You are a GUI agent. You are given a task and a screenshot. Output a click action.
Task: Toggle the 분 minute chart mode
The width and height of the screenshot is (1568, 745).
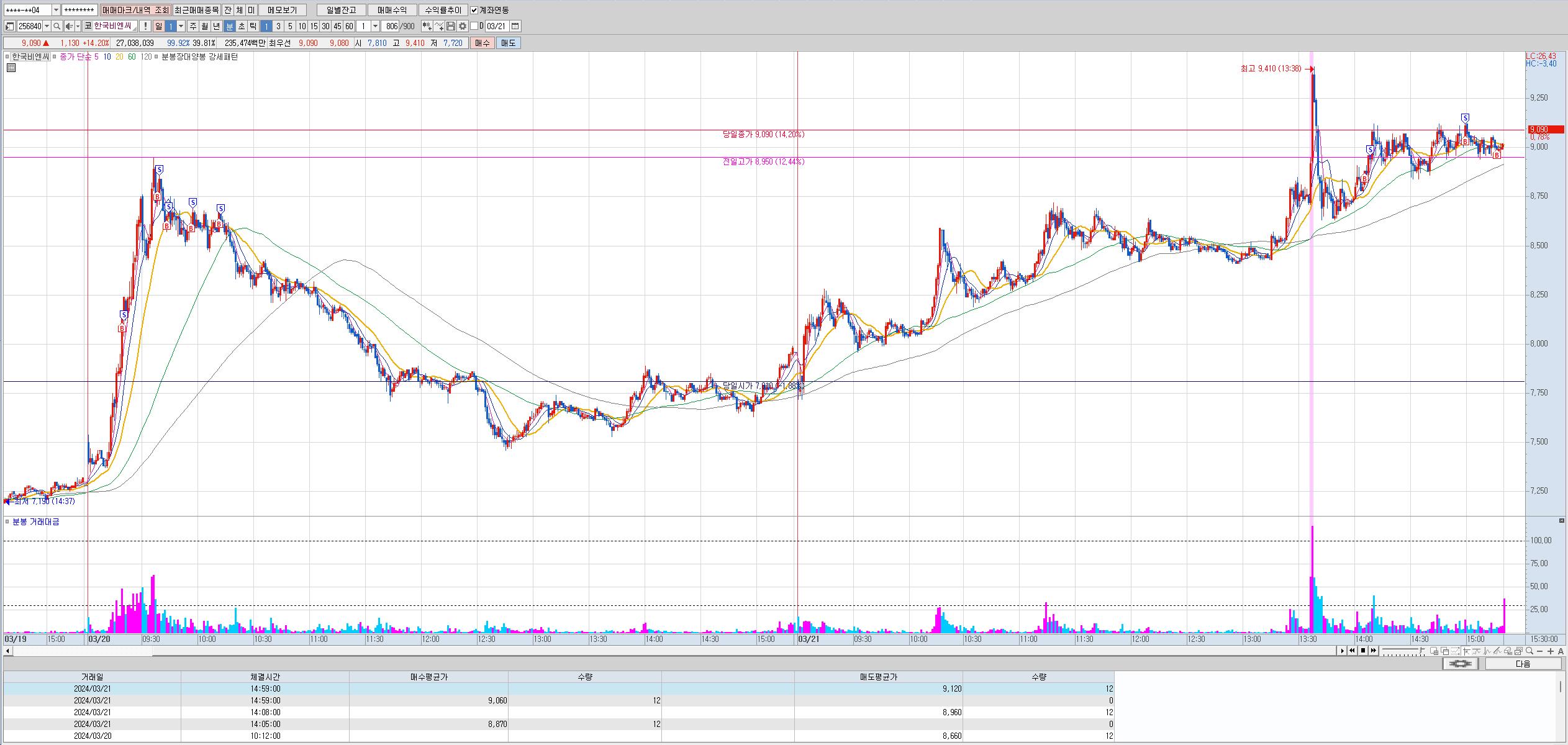click(229, 26)
